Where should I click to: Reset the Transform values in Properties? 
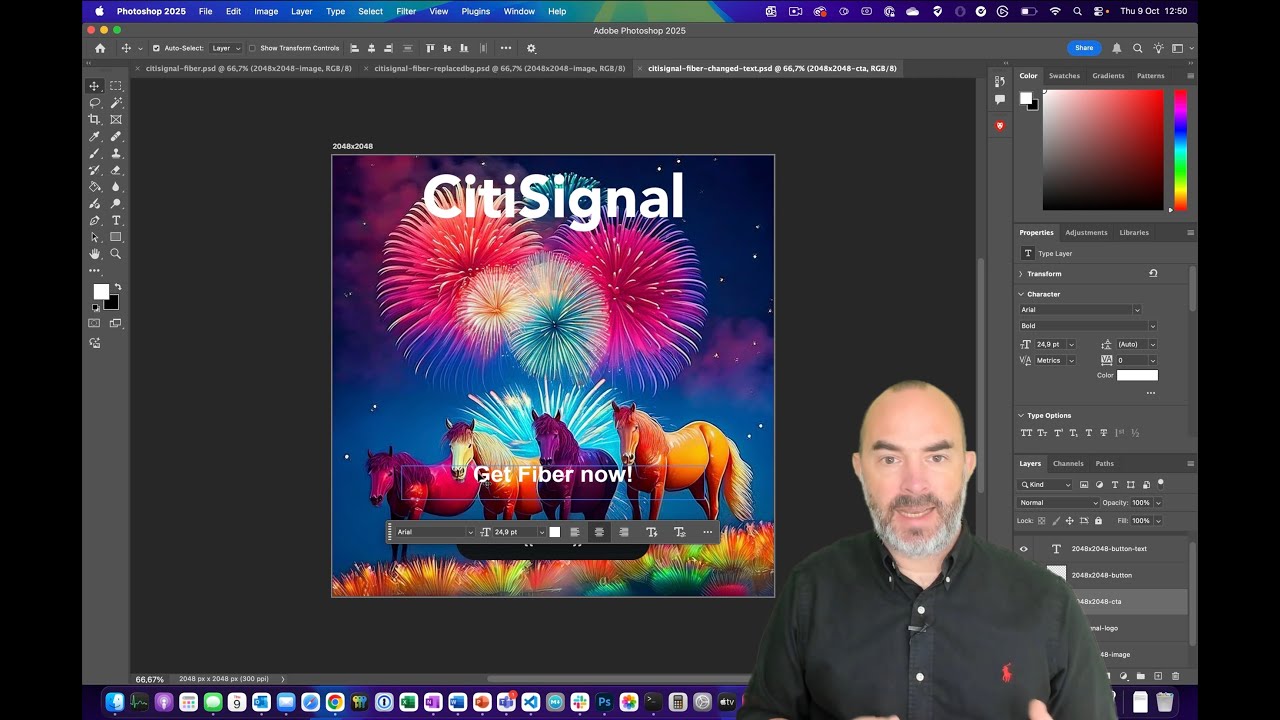click(x=1153, y=273)
